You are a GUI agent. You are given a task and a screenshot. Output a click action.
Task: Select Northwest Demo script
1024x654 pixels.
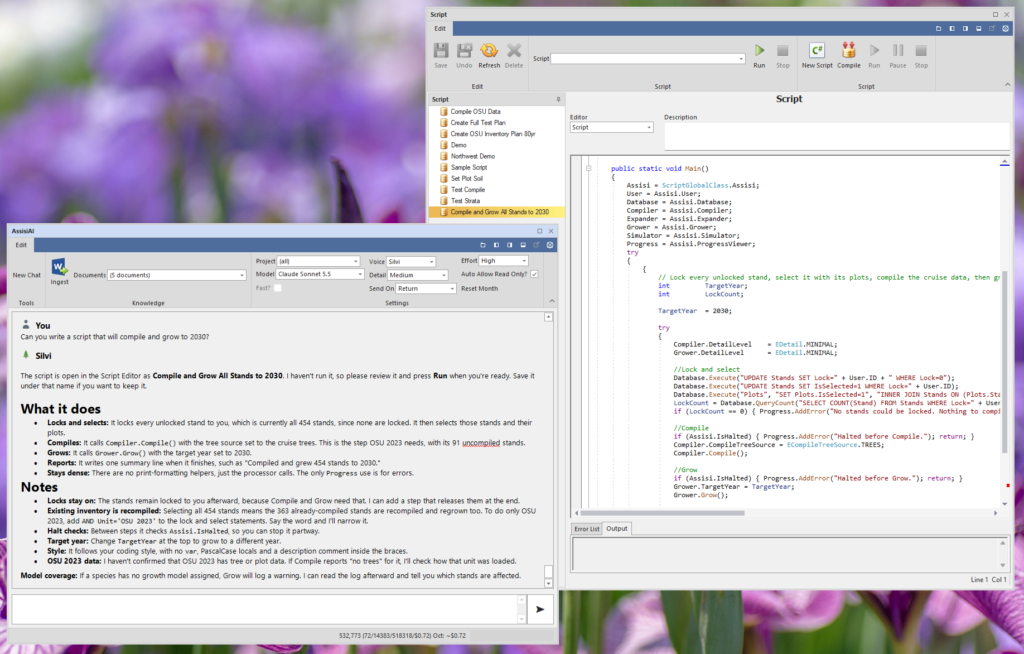[x=472, y=156]
